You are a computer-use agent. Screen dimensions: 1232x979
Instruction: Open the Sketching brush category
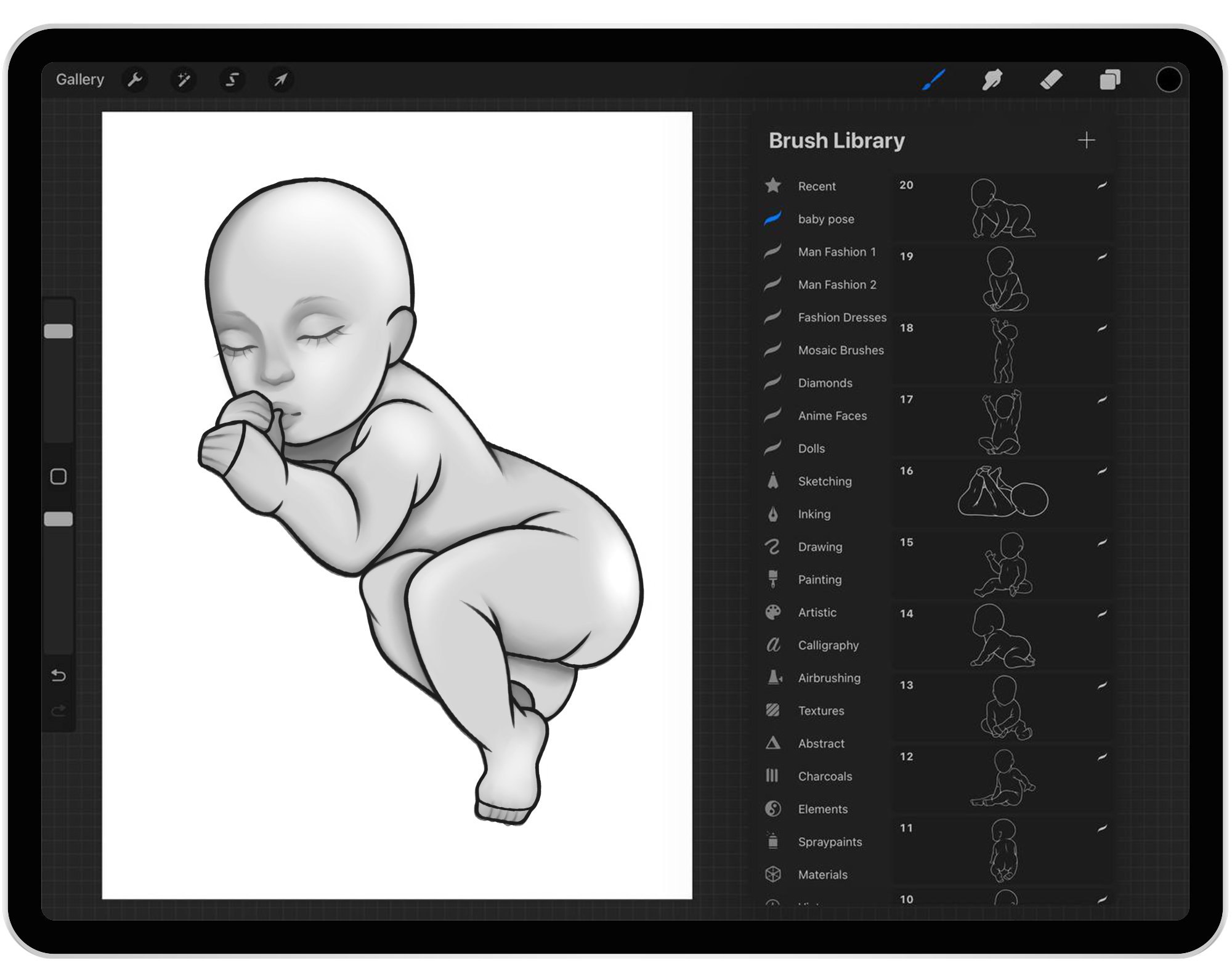tap(824, 481)
